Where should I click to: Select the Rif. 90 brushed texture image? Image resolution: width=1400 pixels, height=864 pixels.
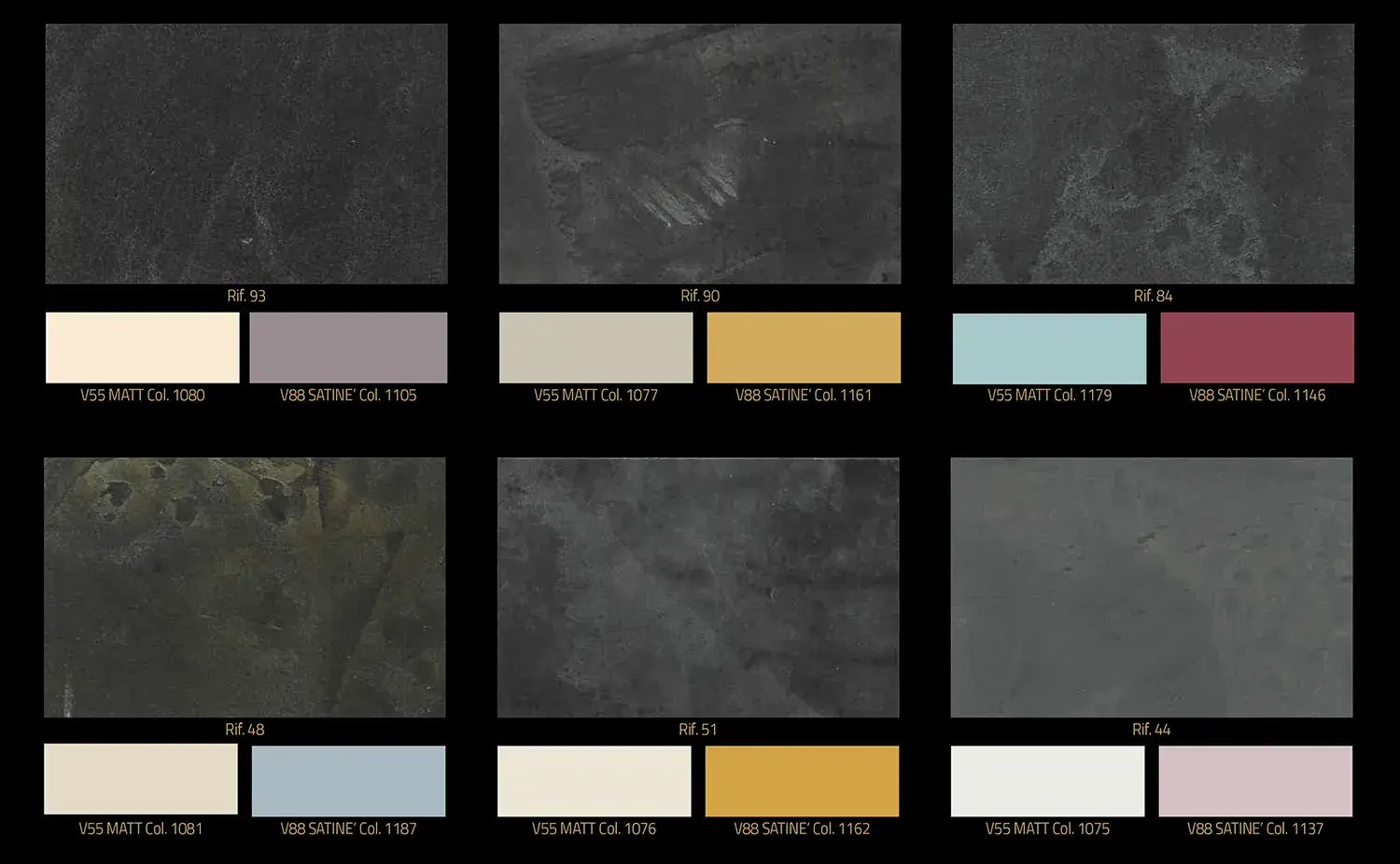tap(700, 154)
